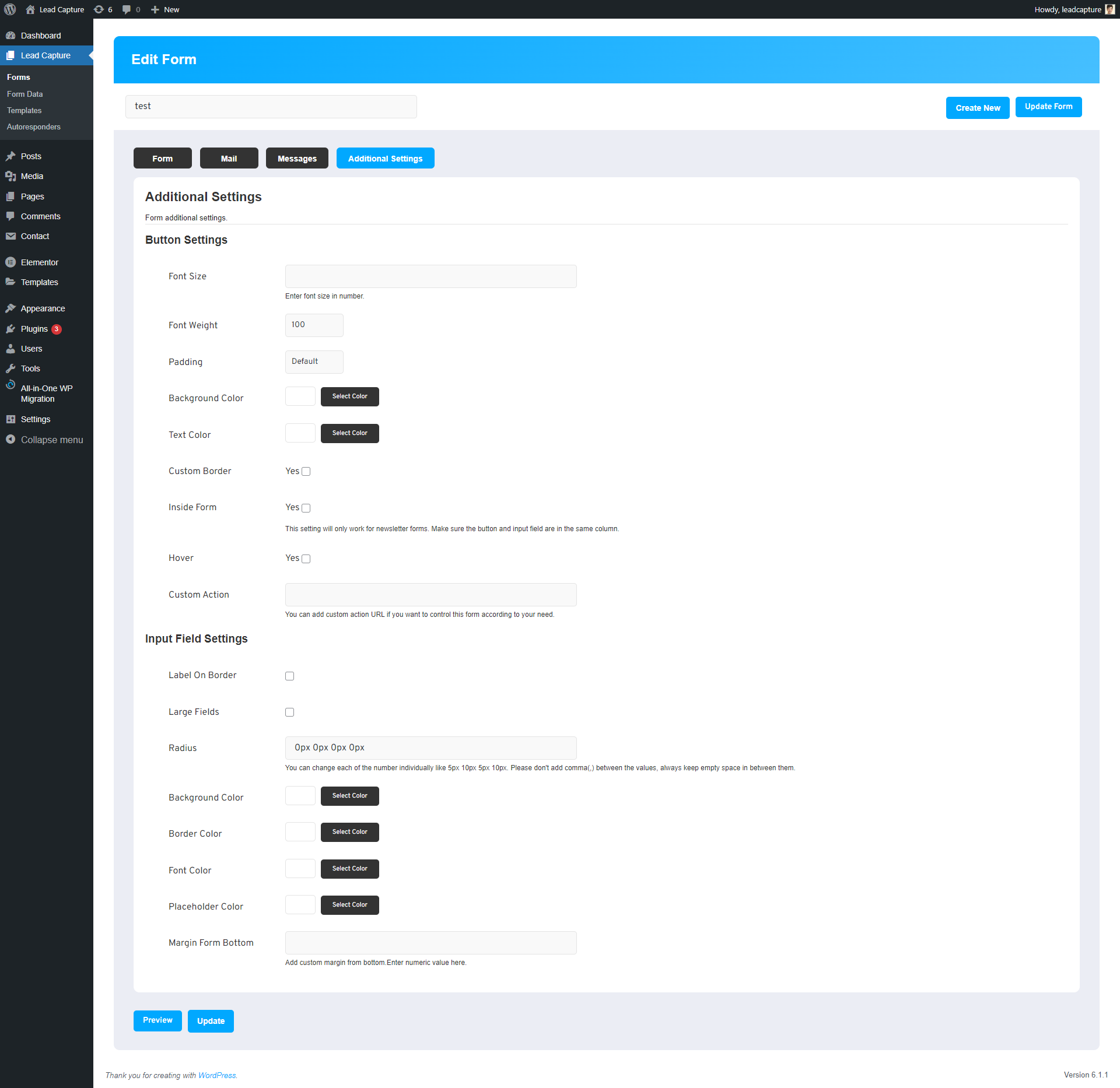
Task: Click the Appearance paintbrush icon
Action: (x=10, y=308)
